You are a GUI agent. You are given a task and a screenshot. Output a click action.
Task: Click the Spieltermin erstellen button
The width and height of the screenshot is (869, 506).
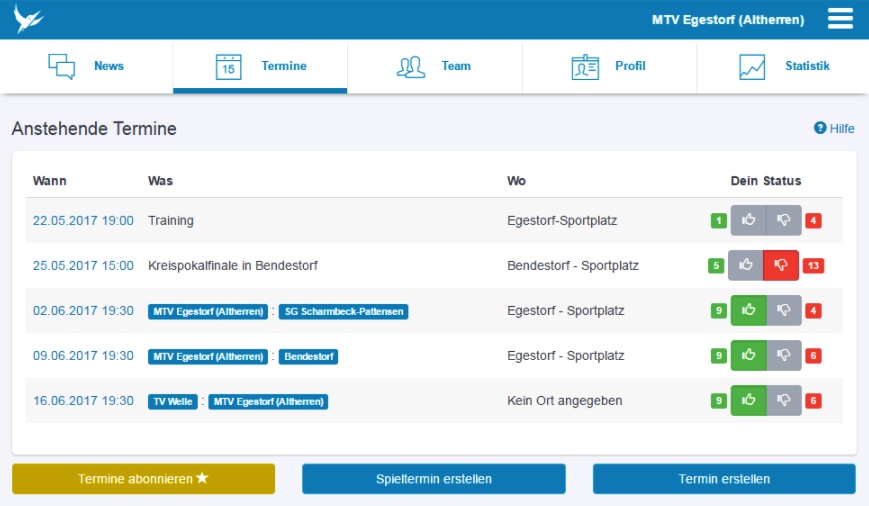[434, 479]
